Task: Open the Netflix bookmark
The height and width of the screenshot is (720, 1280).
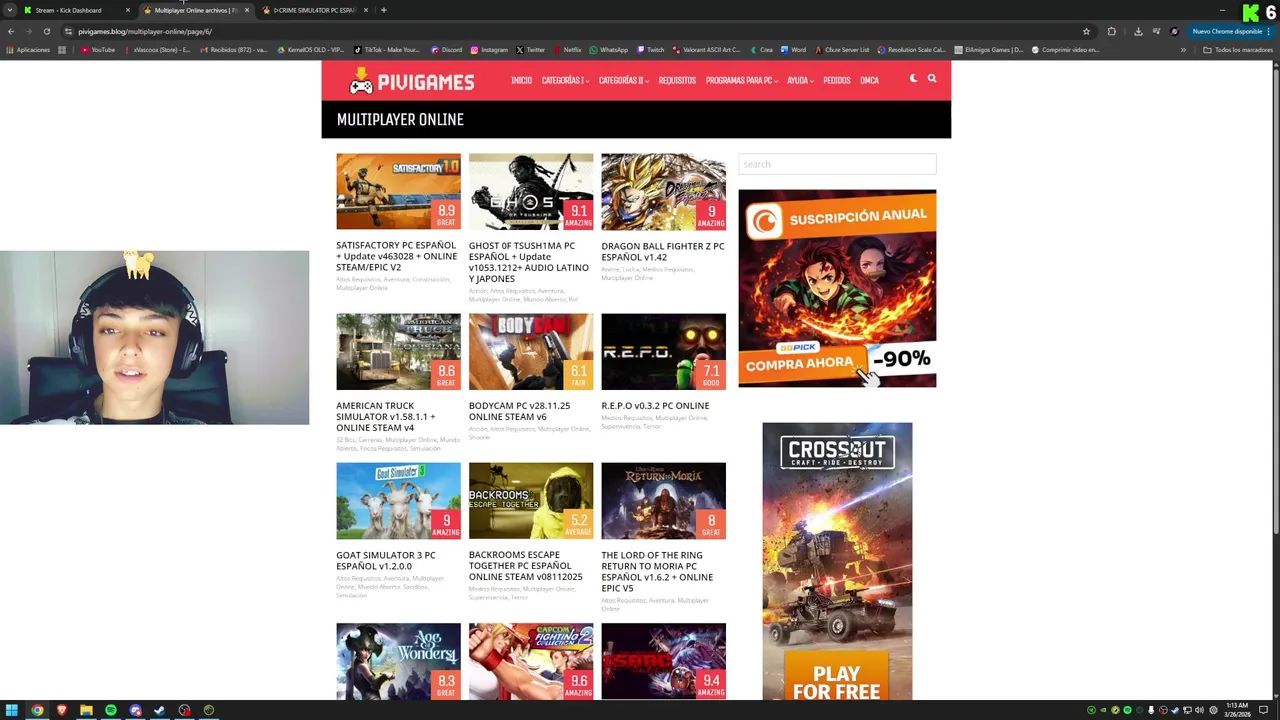Action: point(567,49)
